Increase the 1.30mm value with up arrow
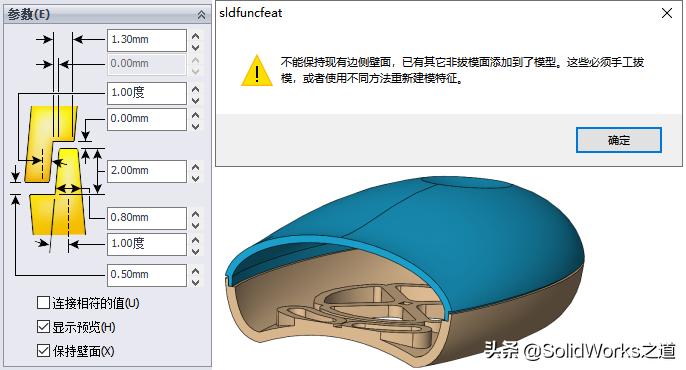 196,36
